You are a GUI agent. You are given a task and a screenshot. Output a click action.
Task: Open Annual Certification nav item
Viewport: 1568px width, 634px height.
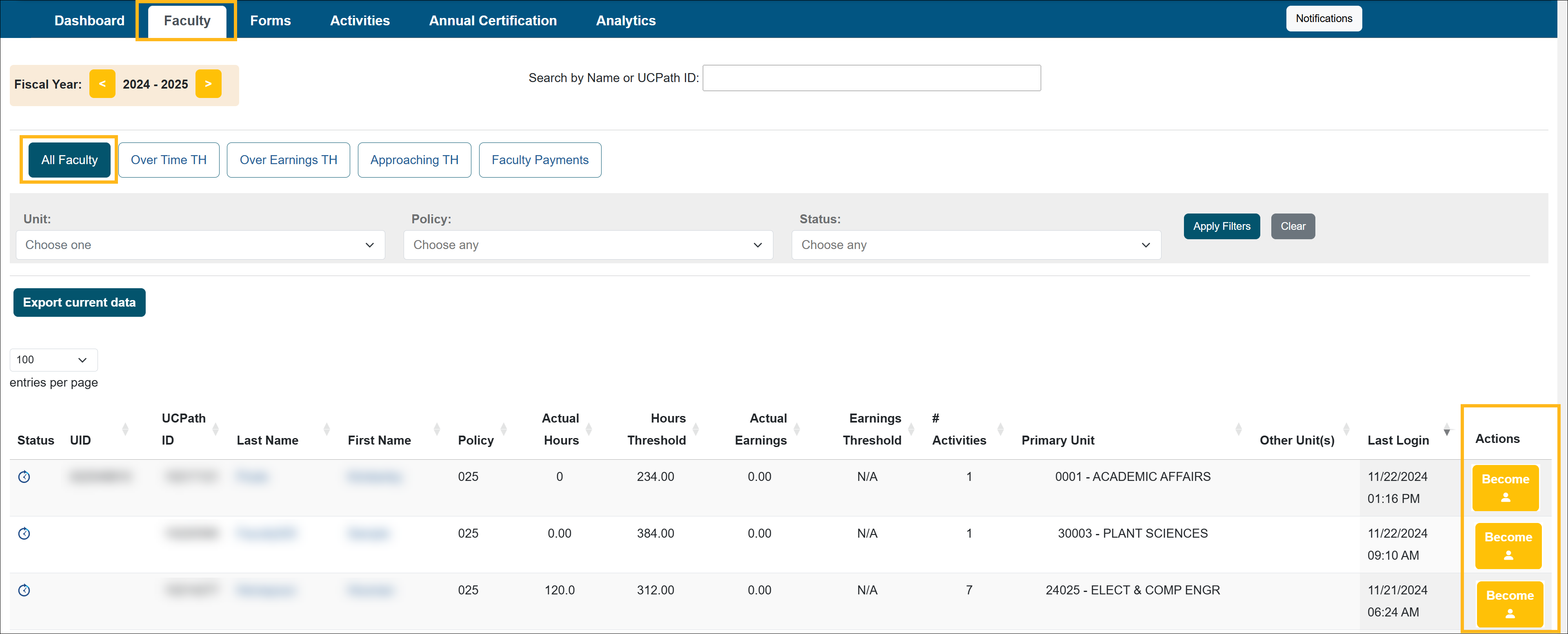pos(493,21)
